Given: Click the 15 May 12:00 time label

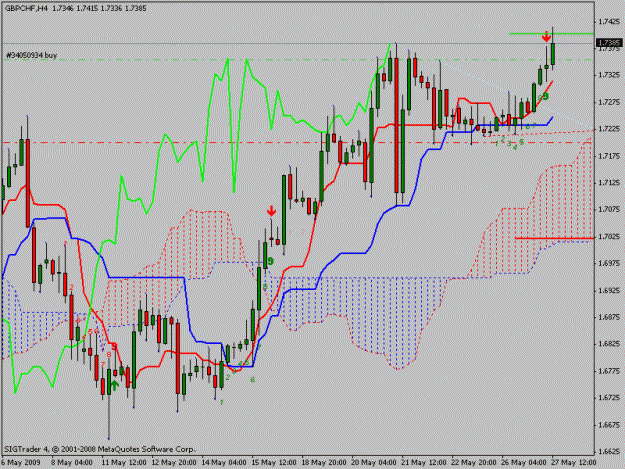Looking at the screenshot, I should (x=274, y=462).
